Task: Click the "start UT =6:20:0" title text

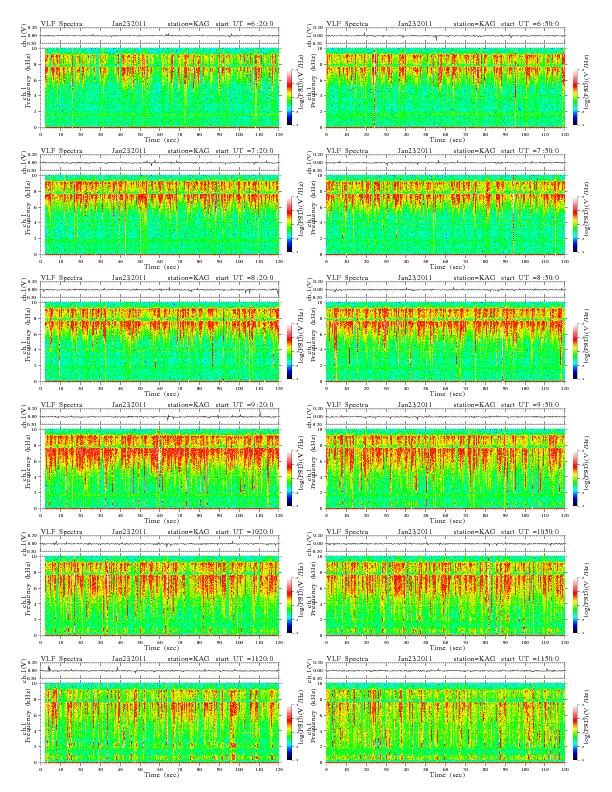Action: tap(244, 24)
